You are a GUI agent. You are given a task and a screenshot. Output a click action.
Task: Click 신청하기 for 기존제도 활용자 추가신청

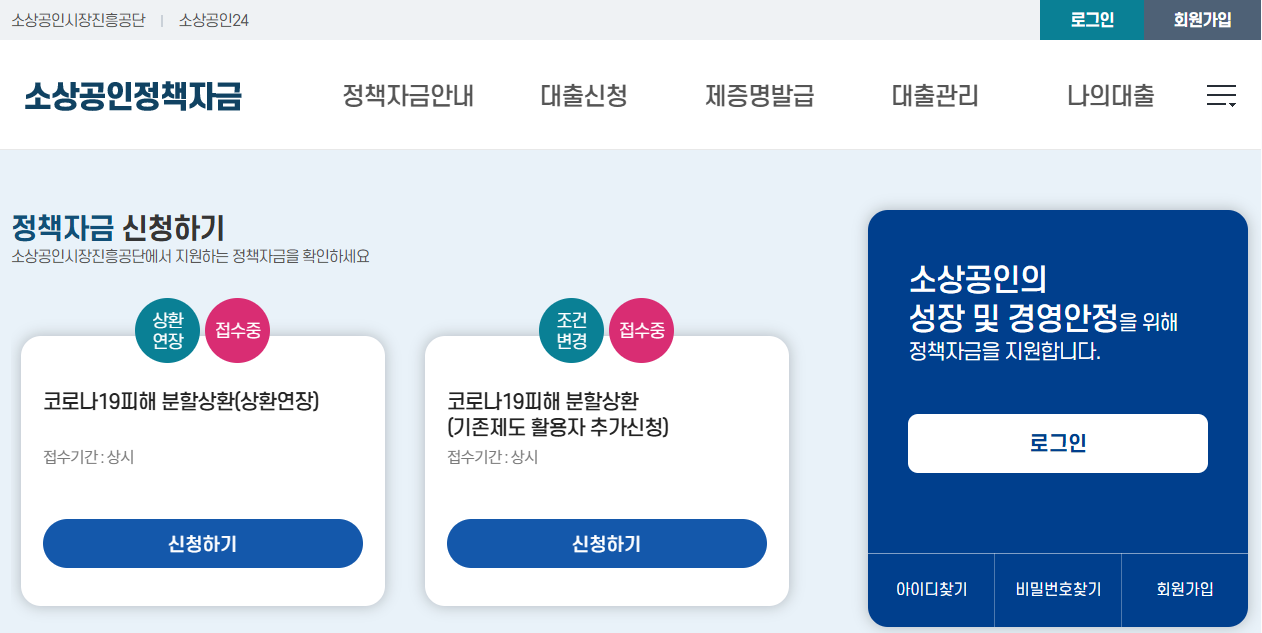(606, 543)
